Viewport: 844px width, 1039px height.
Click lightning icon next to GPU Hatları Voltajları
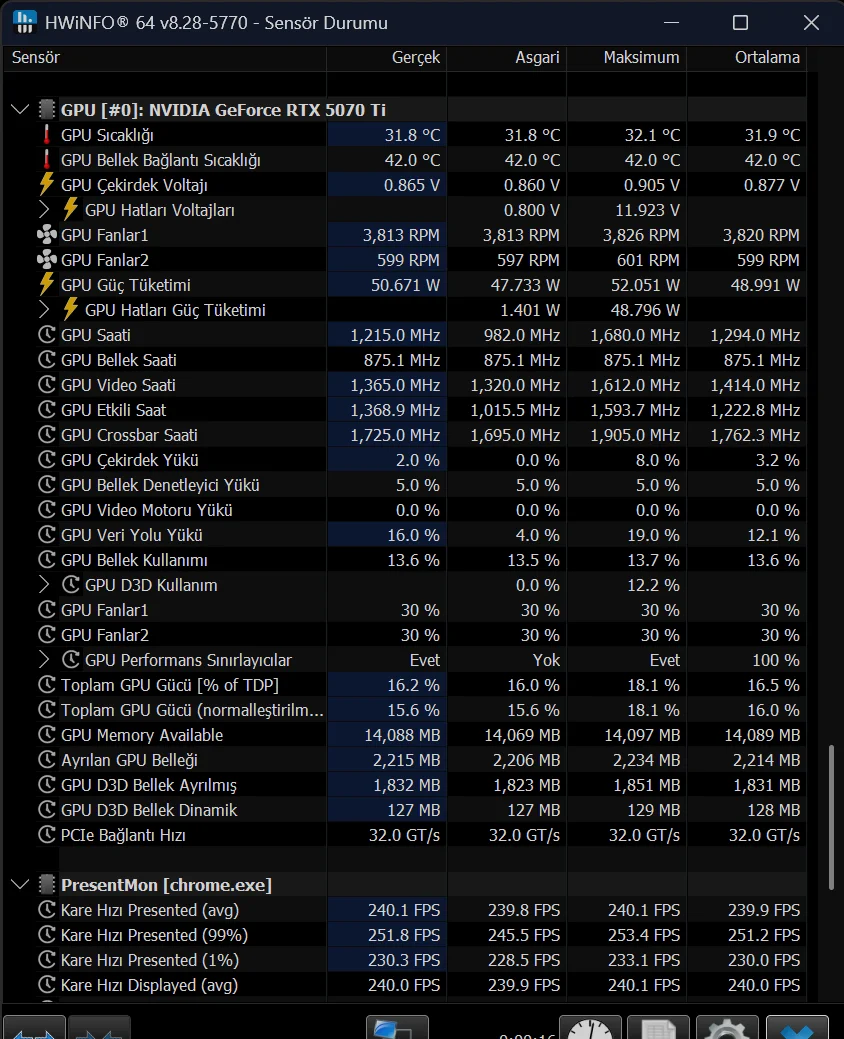(x=70, y=210)
